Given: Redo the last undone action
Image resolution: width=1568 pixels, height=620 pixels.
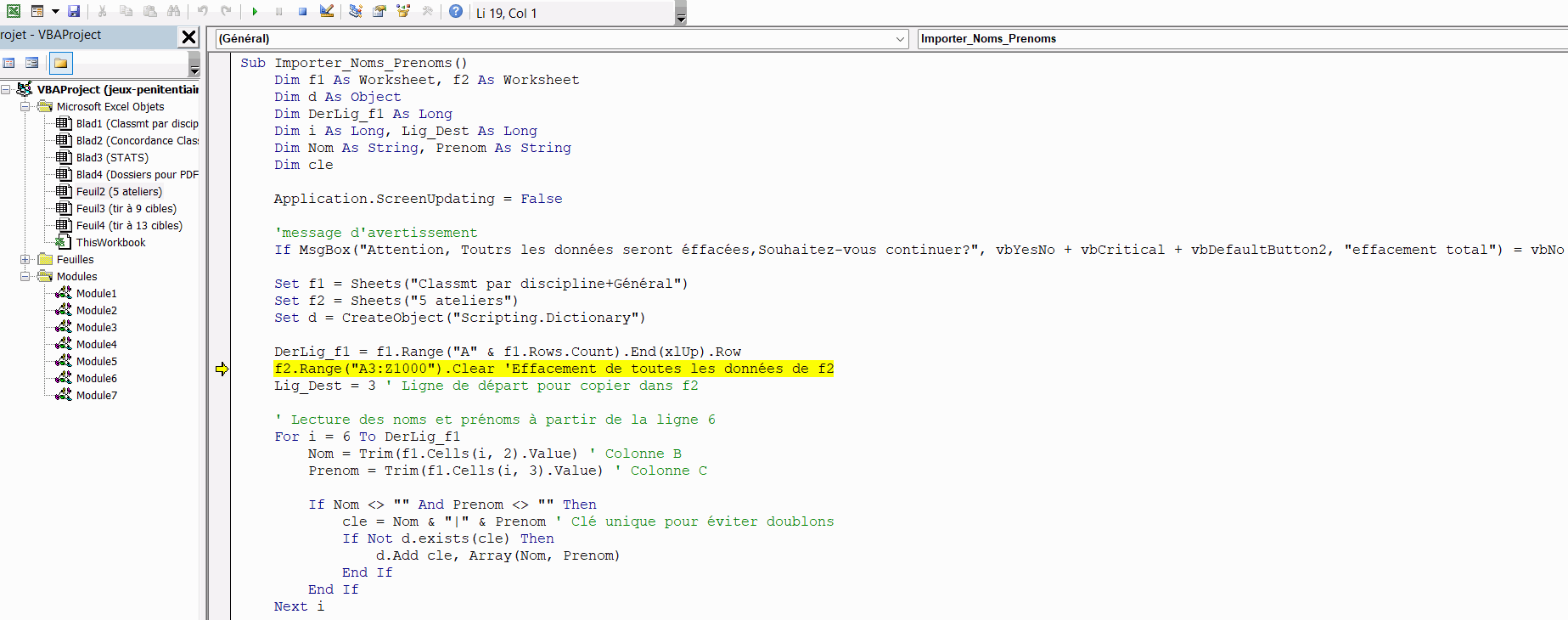Looking at the screenshot, I should (226, 11).
